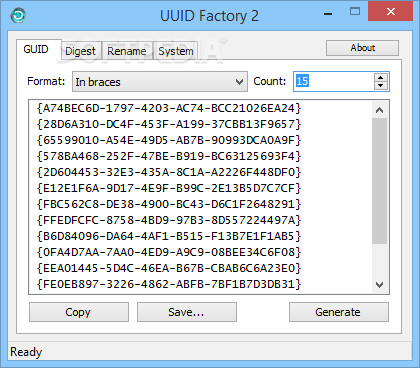Click the UUID Factory app icon in title bar
Image resolution: width=420 pixels, height=368 pixels.
point(18,15)
